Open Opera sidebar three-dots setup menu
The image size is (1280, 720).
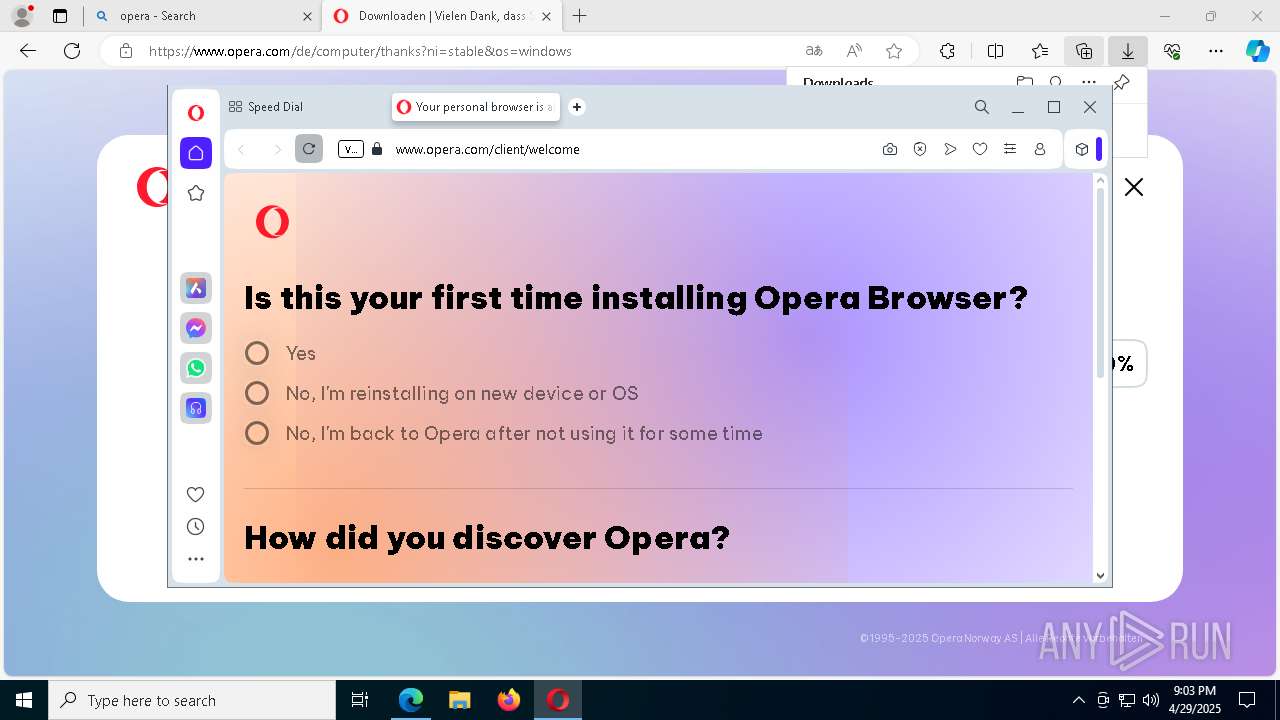(x=196, y=559)
